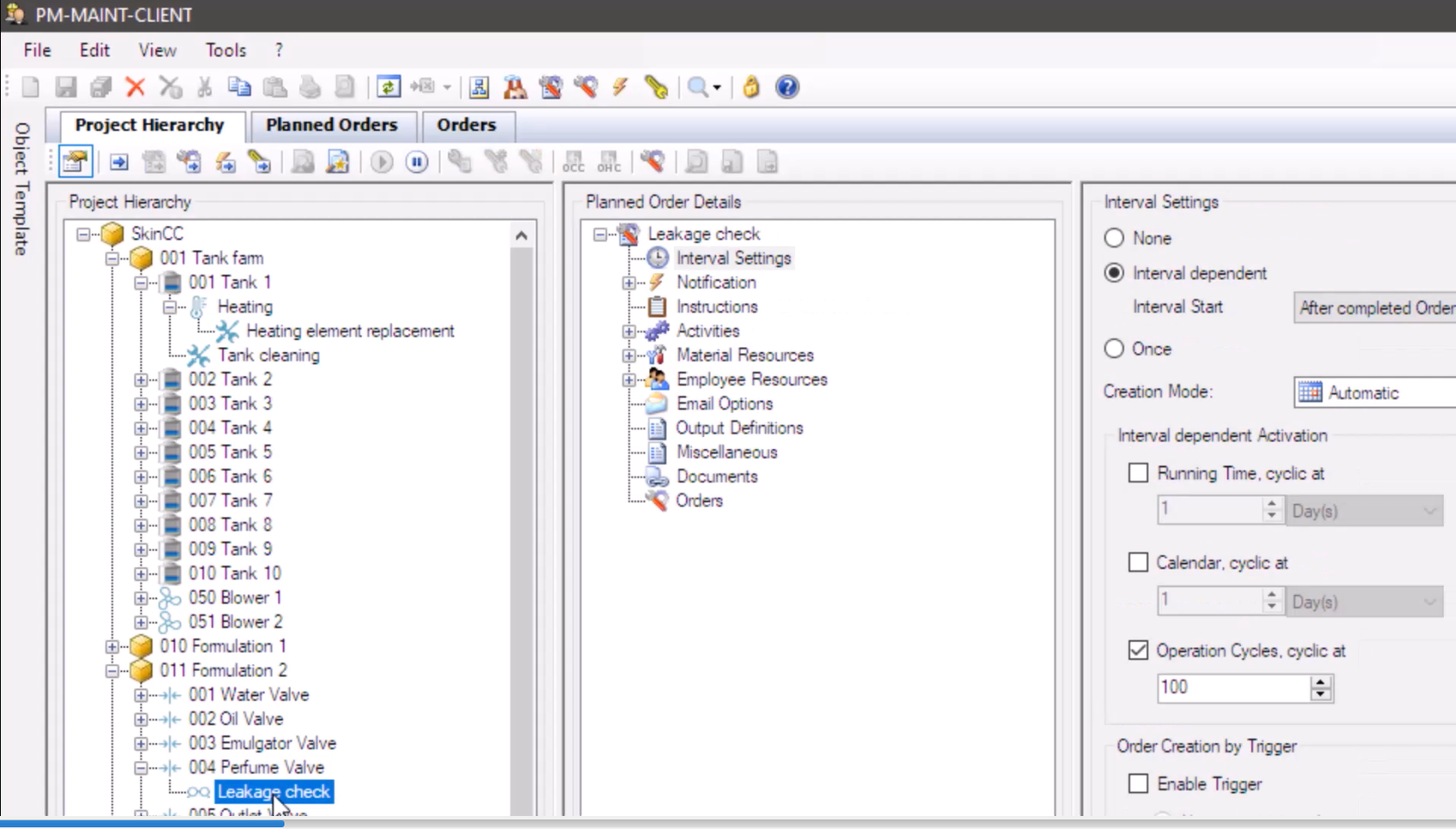Select the None interval radio button
Screen dimensions: 1456x829
1114,238
